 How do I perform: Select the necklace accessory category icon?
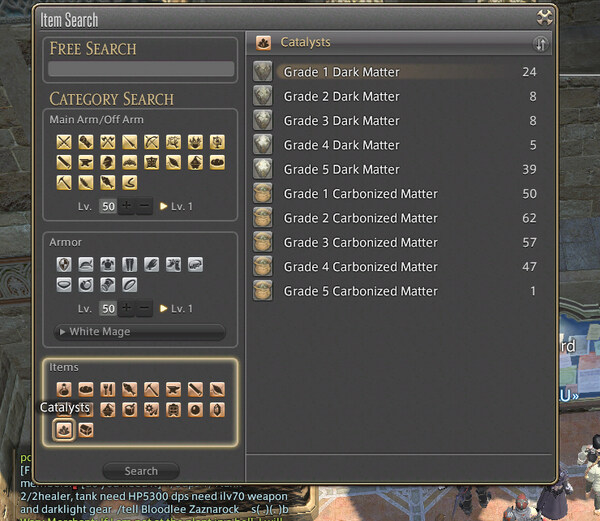tap(64, 285)
